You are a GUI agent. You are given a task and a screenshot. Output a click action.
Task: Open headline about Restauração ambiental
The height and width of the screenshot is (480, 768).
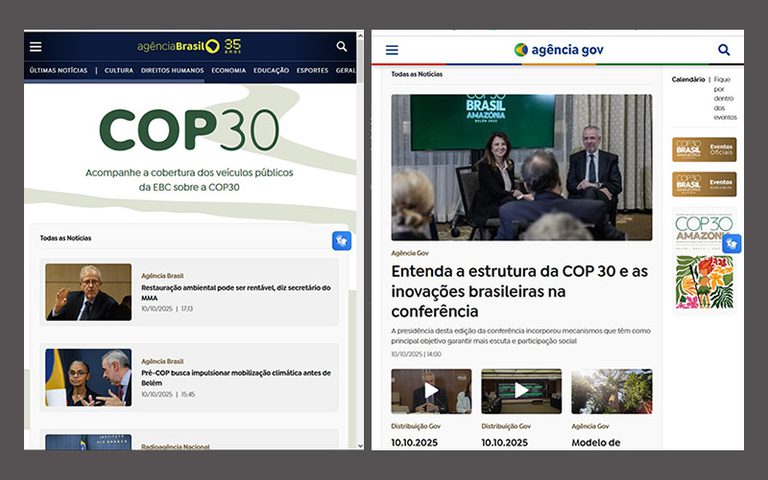point(235,292)
